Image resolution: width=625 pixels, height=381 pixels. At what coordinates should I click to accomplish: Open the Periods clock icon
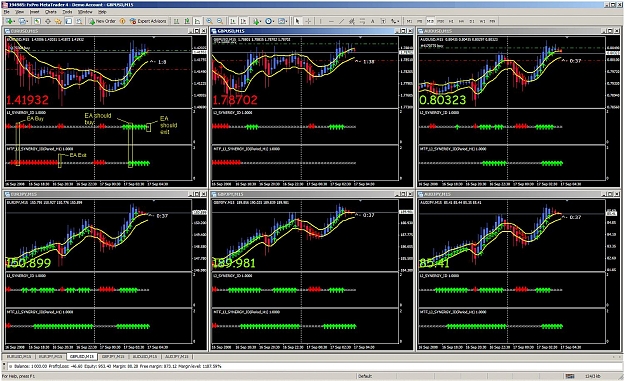269,21
